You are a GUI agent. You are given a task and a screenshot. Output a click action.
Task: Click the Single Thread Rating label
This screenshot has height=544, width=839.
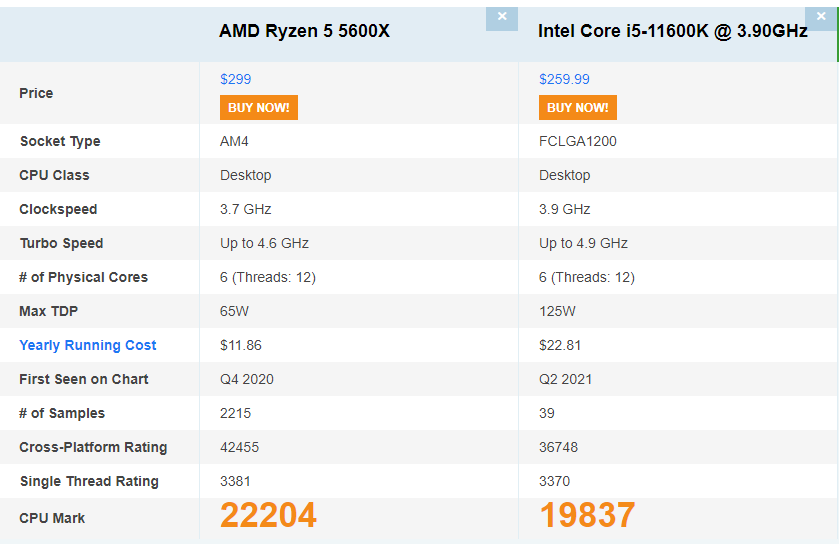coord(89,481)
